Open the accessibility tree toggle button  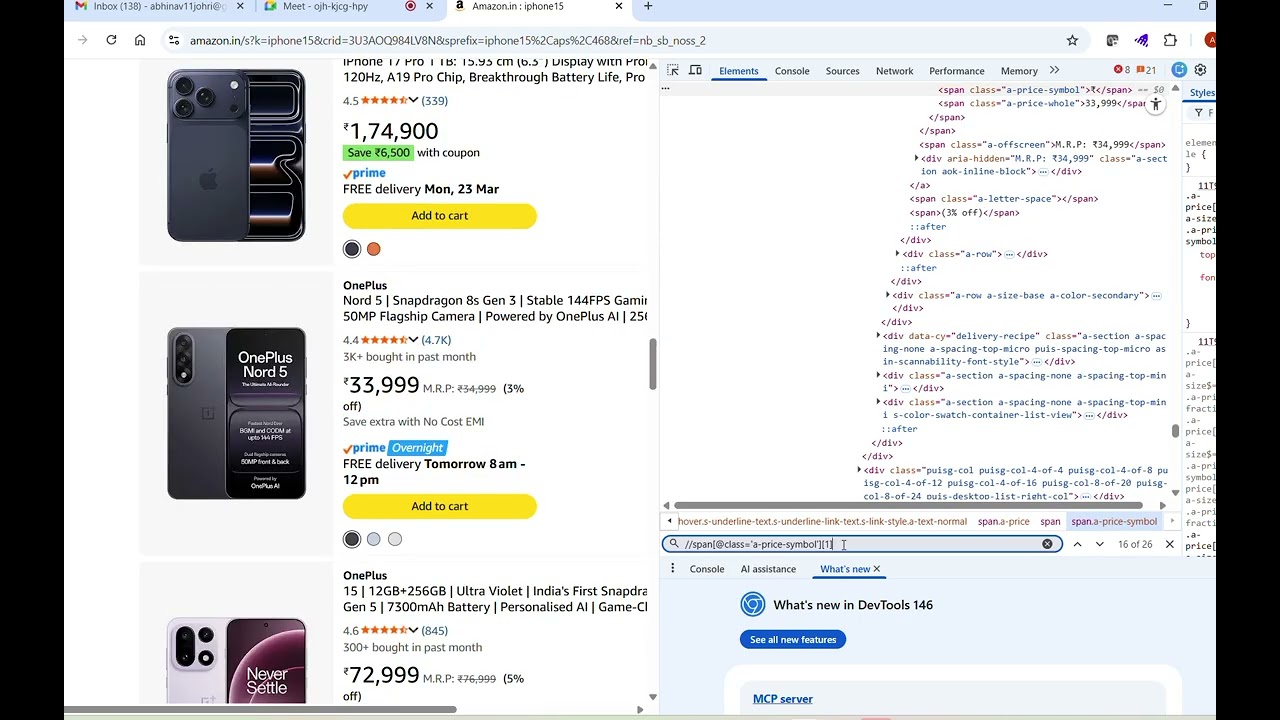coord(1155,104)
